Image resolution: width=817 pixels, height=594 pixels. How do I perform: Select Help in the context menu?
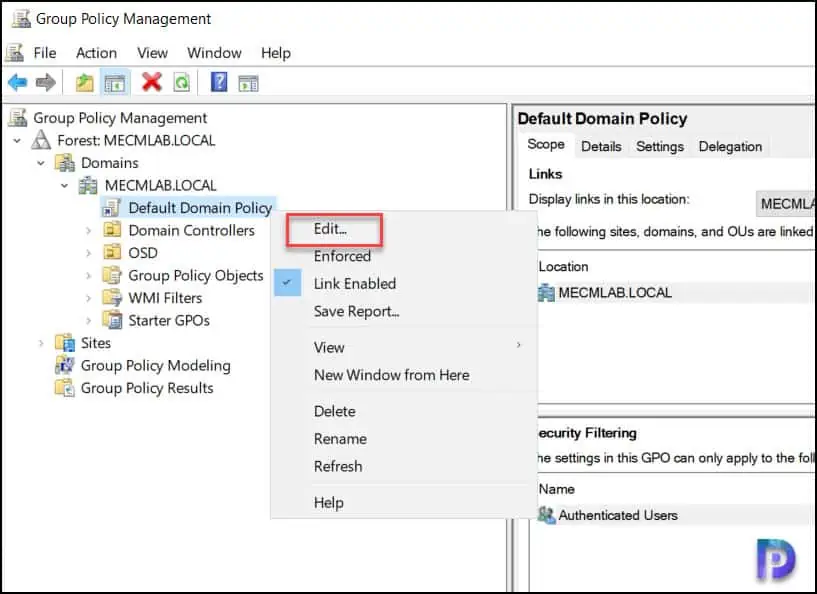(x=328, y=503)
